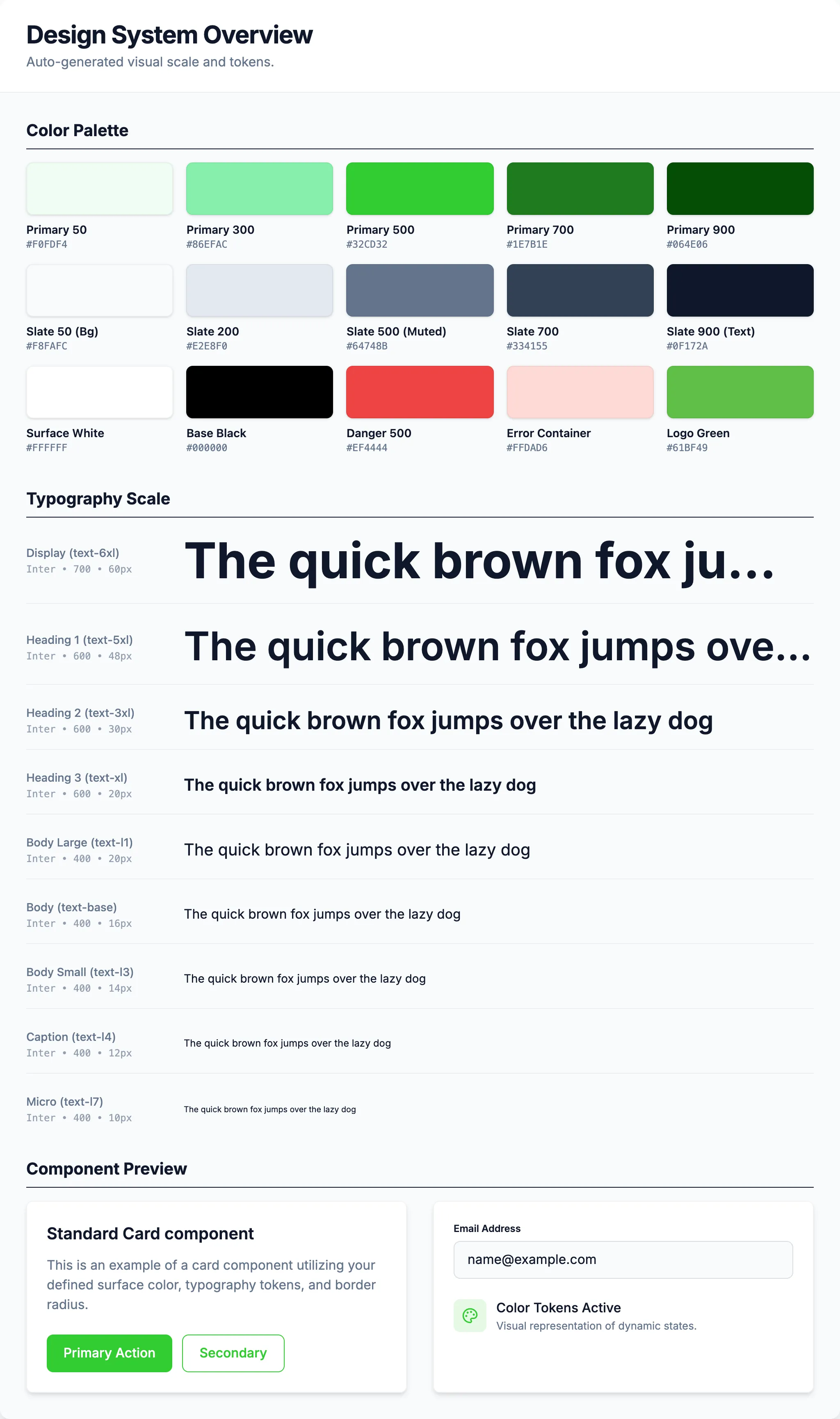Click the Component Preview section heading

tap(107, 1169)
